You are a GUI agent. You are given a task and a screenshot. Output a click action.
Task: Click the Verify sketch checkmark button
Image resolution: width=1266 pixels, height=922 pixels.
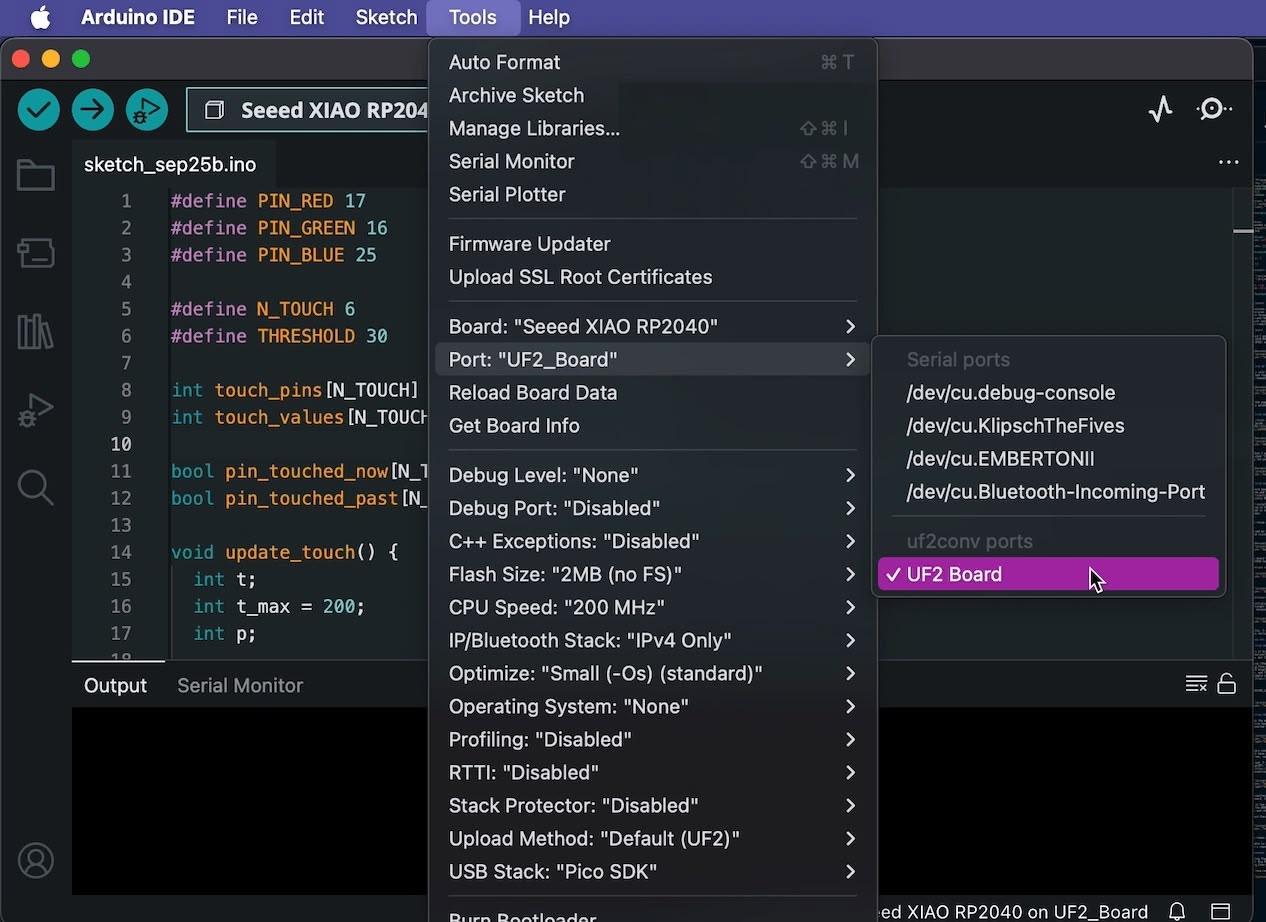coord(39,109)
